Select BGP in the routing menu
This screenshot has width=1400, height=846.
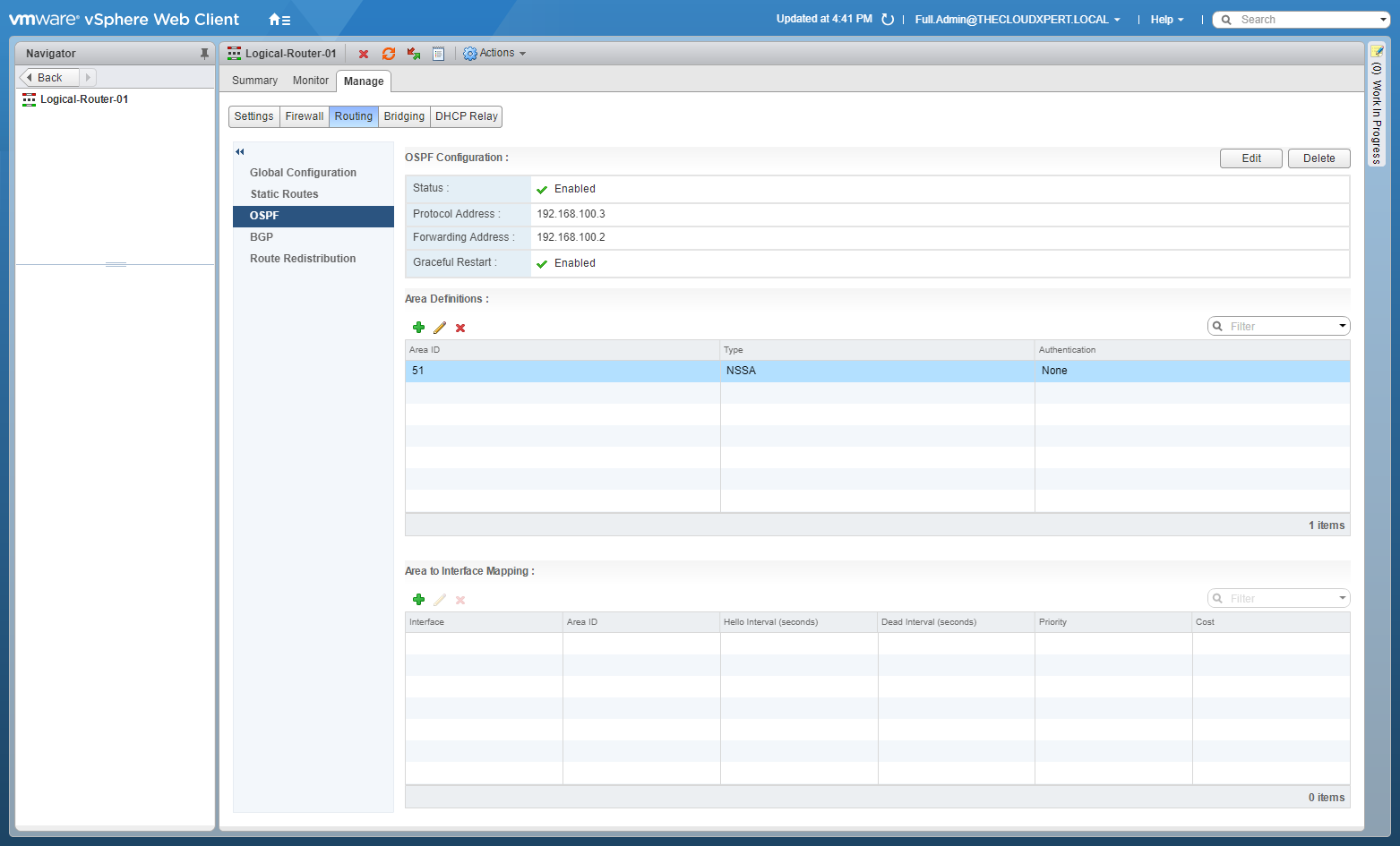coord(262,237)
